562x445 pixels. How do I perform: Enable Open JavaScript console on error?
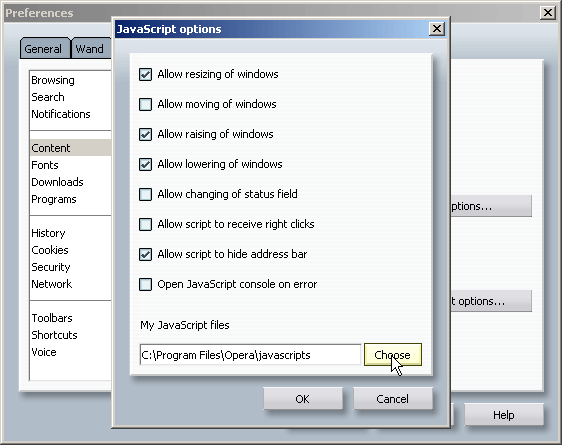tap(145, 284)
